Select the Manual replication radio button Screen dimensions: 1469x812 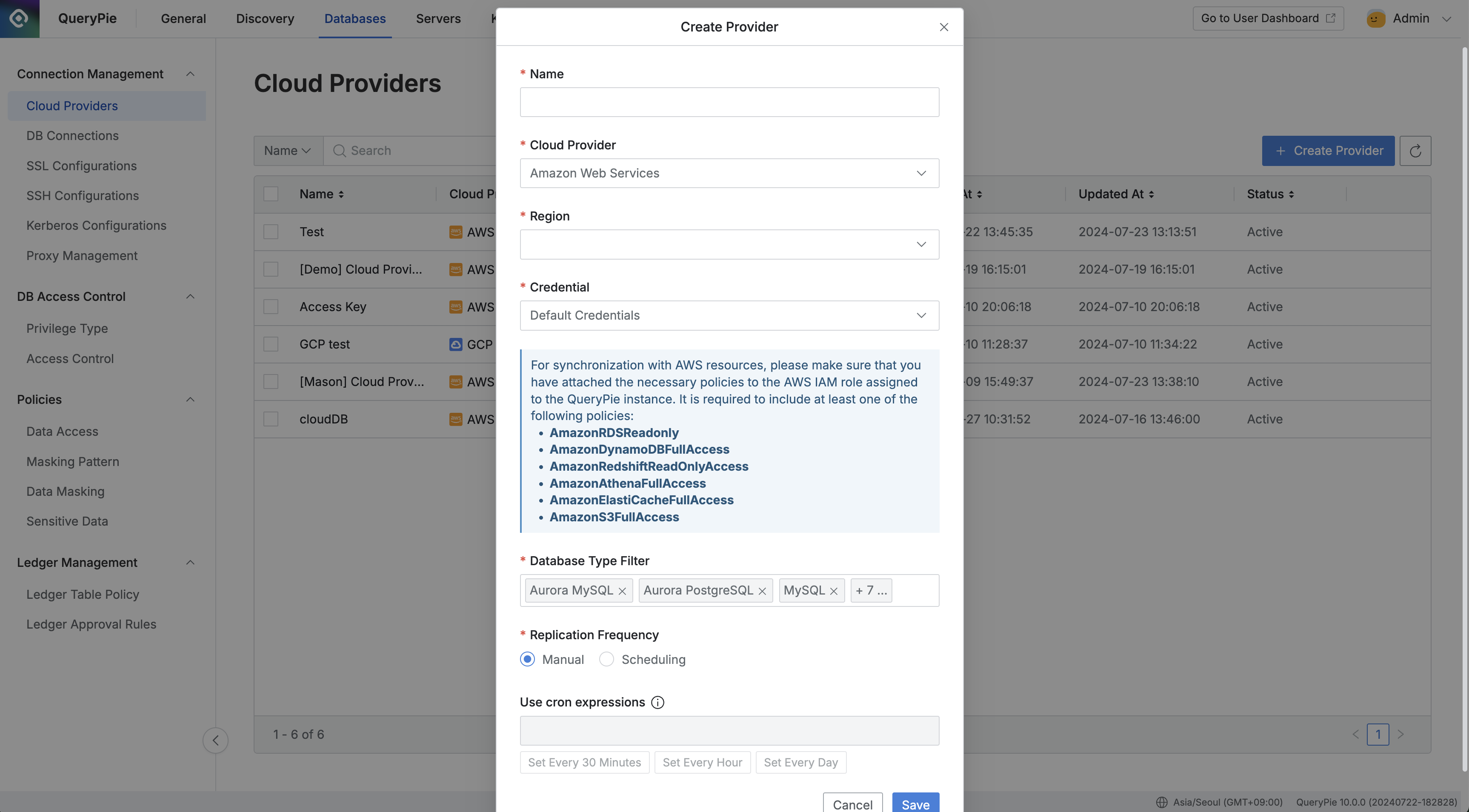[528, 659]
